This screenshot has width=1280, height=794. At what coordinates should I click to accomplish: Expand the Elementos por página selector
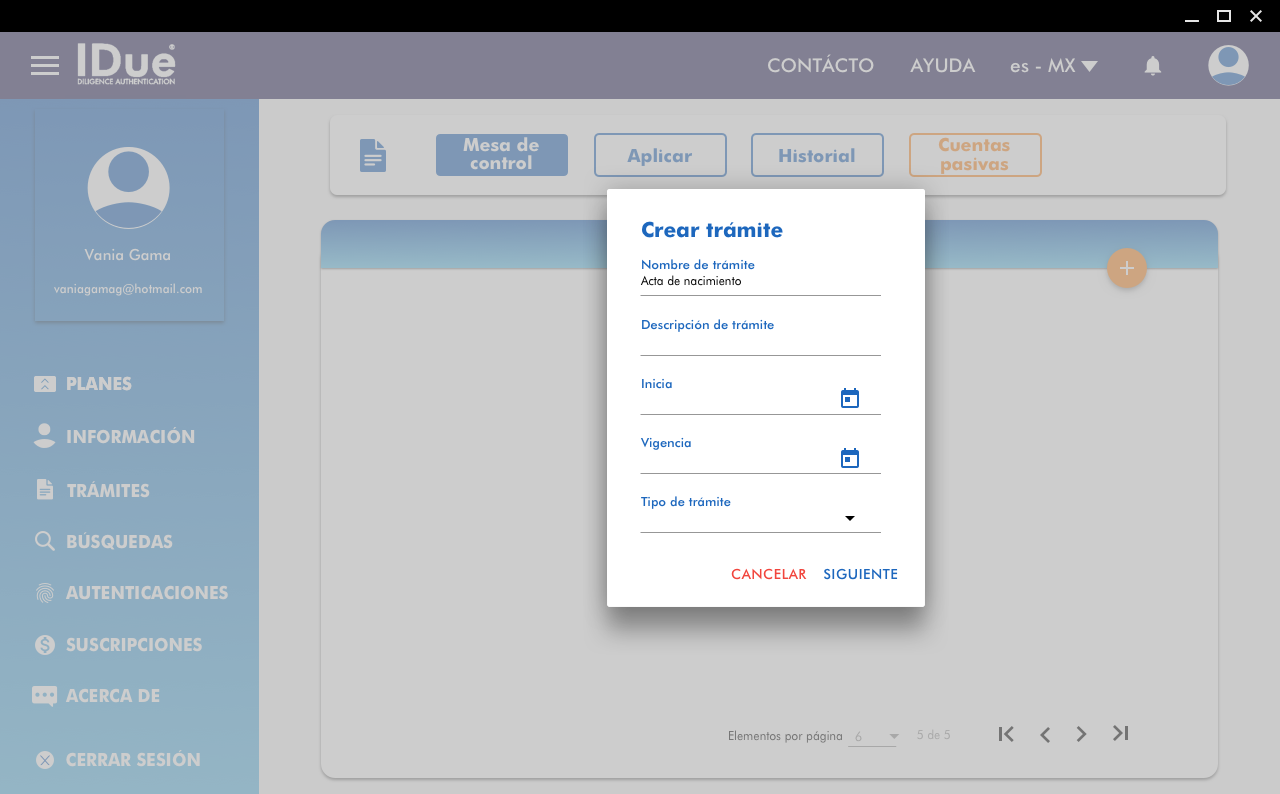[x=874, y=736]
